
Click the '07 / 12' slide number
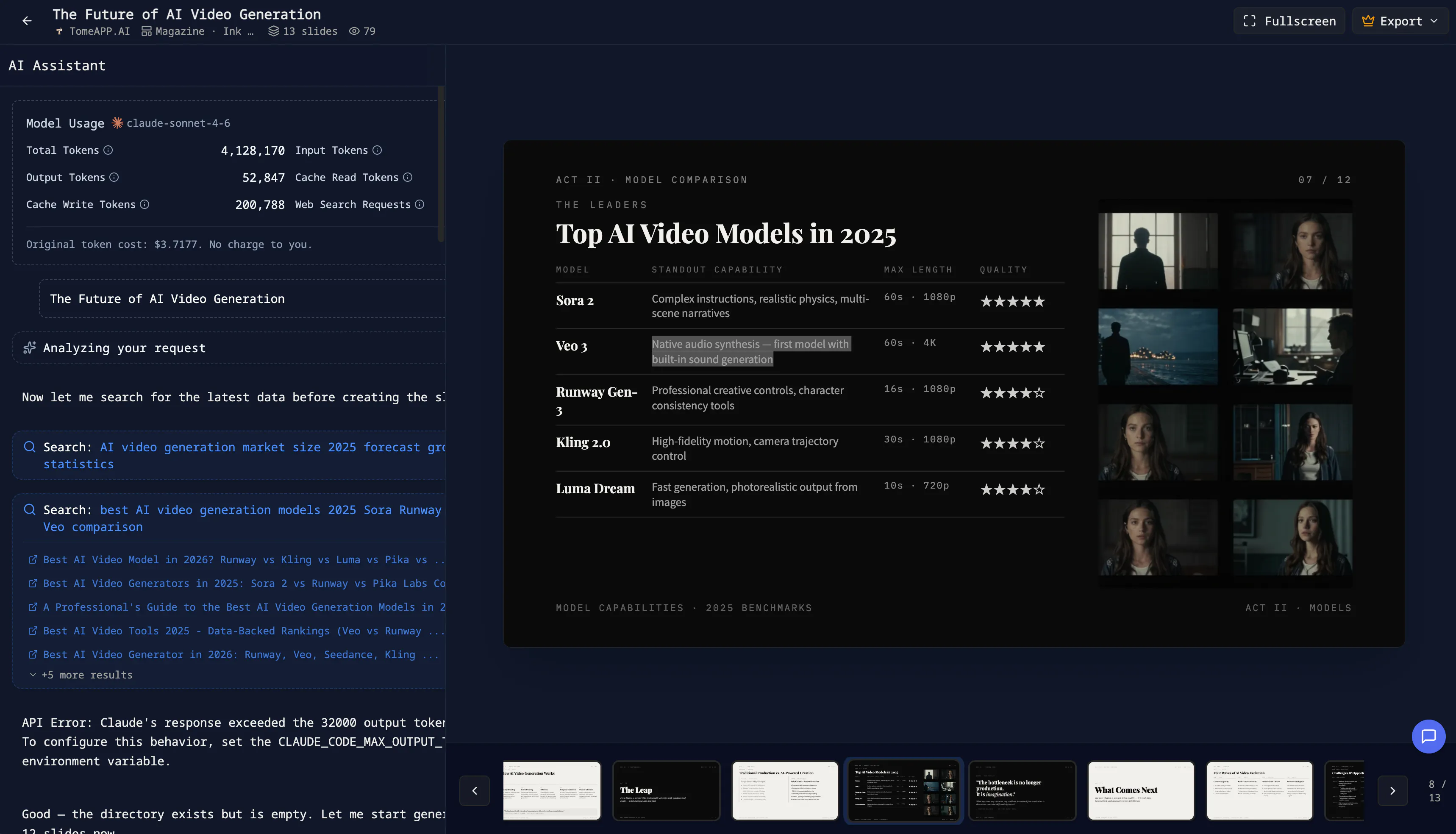tap(1325, 180)
